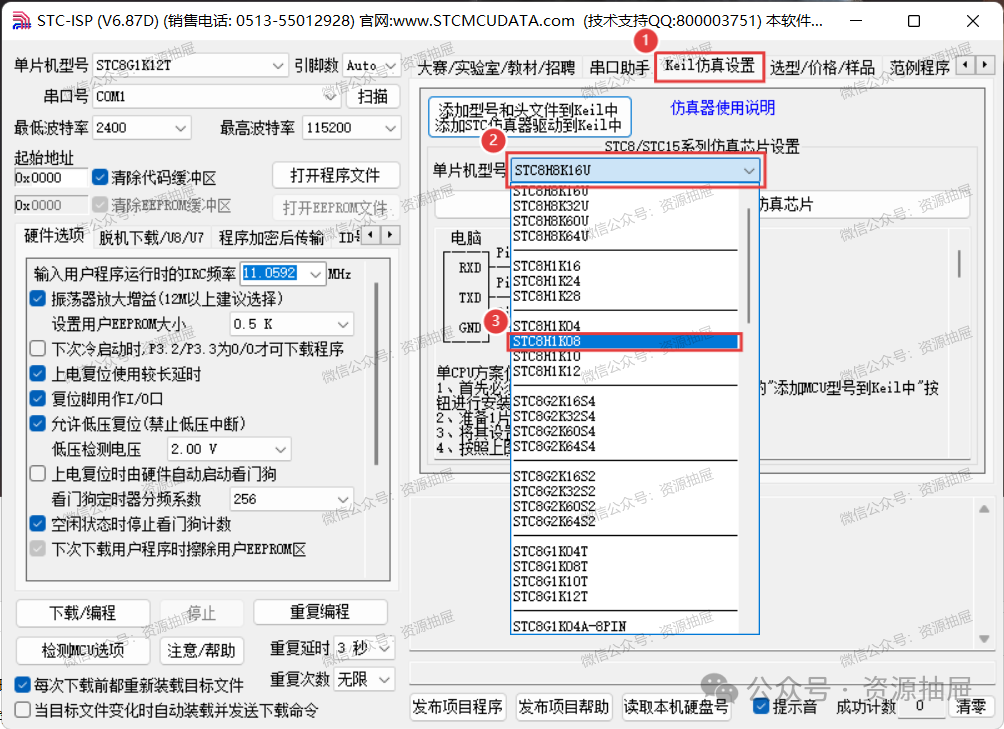The width and height of the screenshot is (1004, 729).
Task: Select STC8G1K12T in chip list
Action: coord(624,597)
